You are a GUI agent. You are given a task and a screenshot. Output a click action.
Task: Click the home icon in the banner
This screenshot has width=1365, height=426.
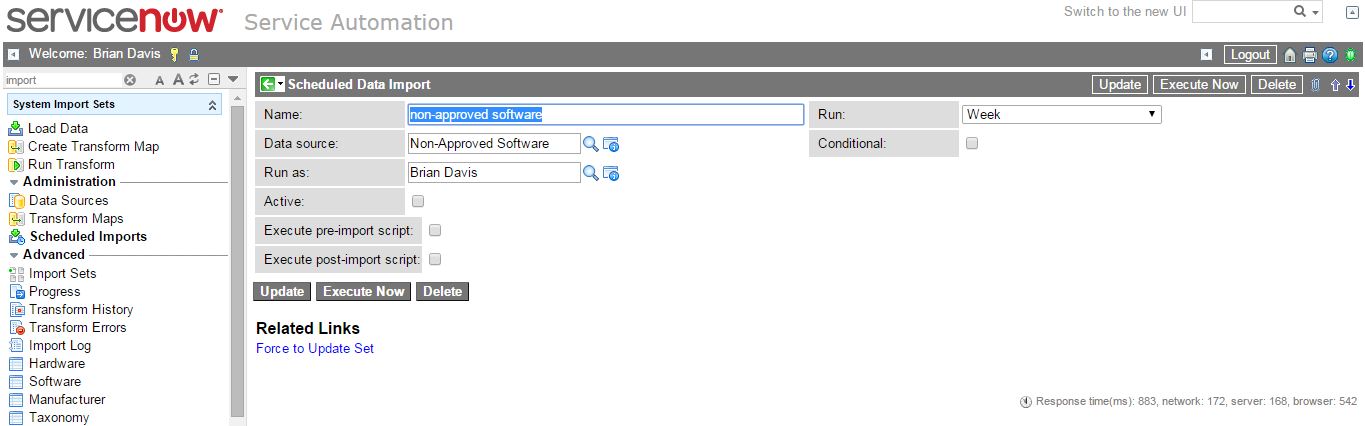tap(1291, 55)
